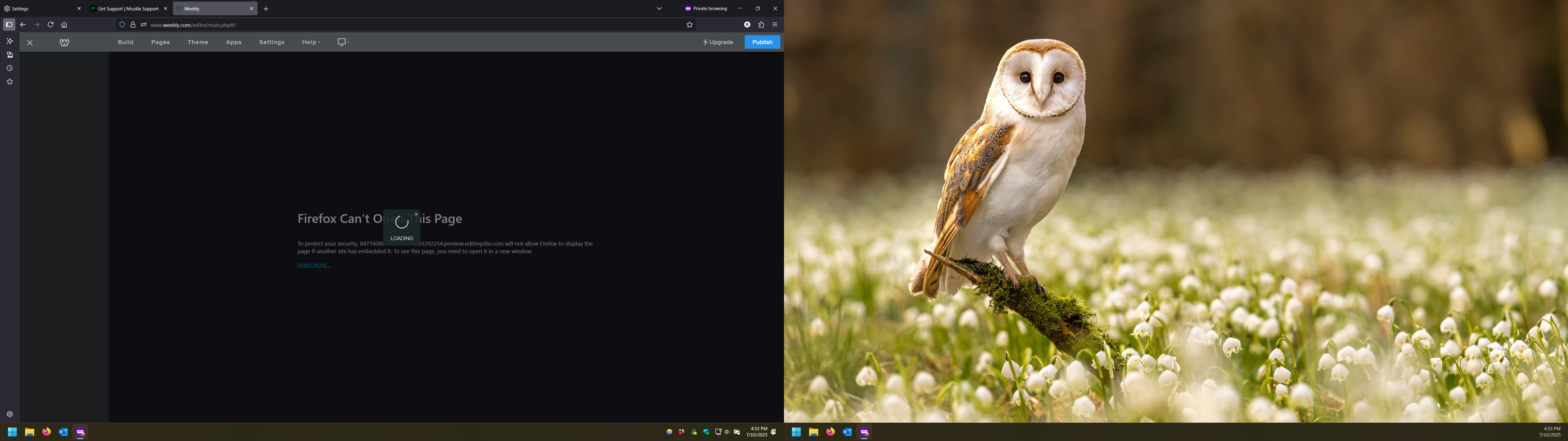Close the Weebly browser tab
The image size is (1568, 441).
pyautogui.click(x=251, y=9)
